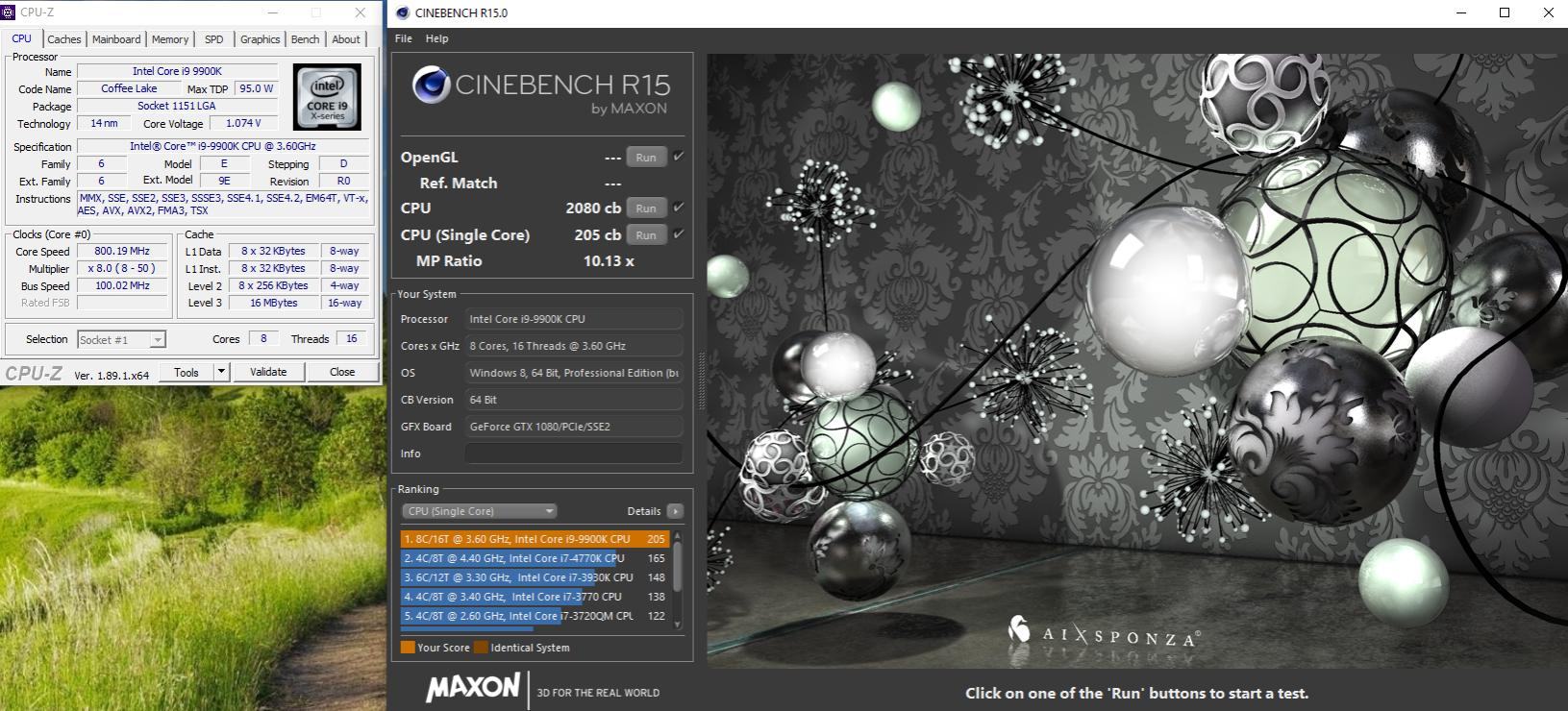Image resolution: width=1568 pixels, height=711 pixels.
Task: Toggle the OpenGL test checkmark
Action: coord(679,157)
